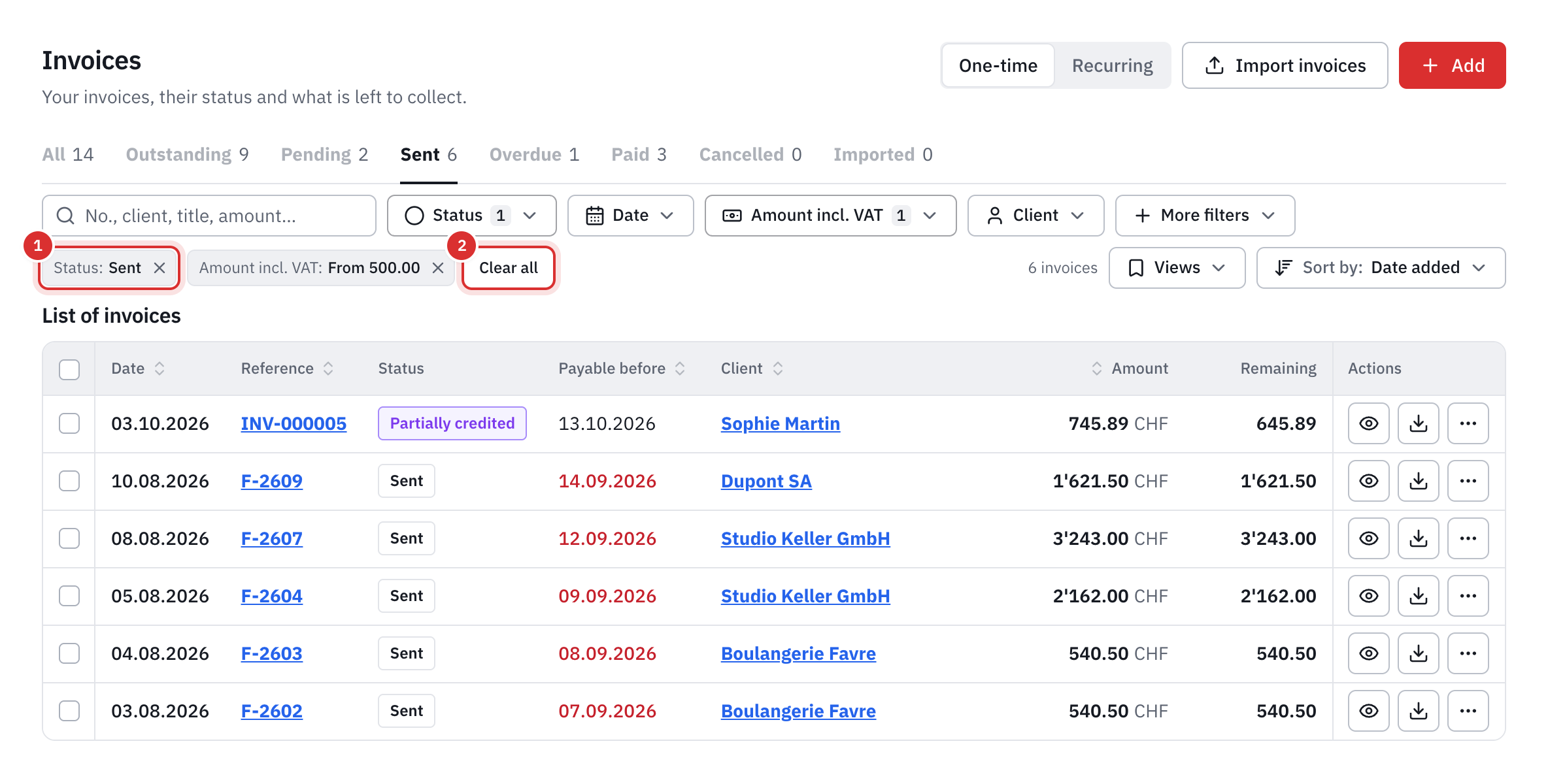This screenshot has width=1548, height=784.
Task: Open the Date filter dropdown
Action: click(630, 216)
